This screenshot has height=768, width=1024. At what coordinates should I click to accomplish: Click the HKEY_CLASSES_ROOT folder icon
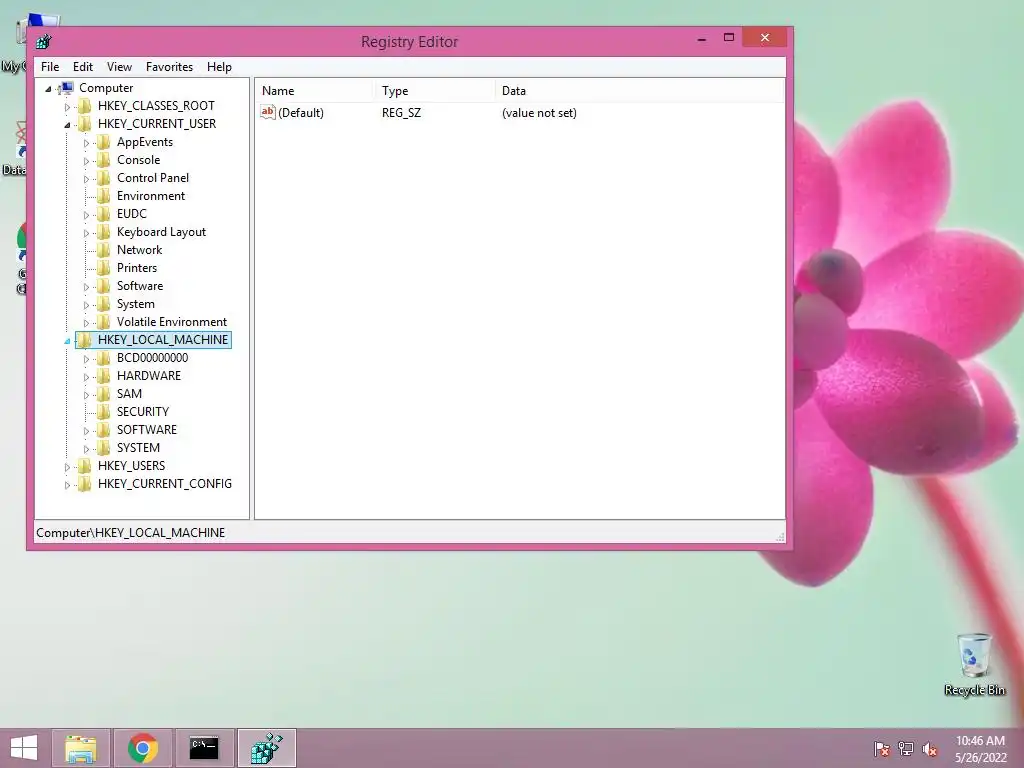pos(84,106)
